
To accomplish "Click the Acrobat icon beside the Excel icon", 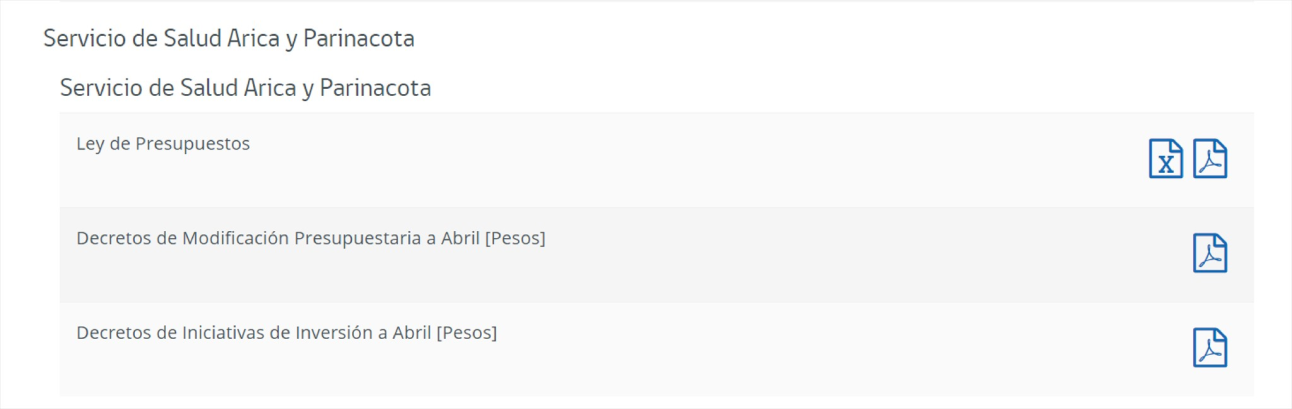I will [x=1210, y=159].
